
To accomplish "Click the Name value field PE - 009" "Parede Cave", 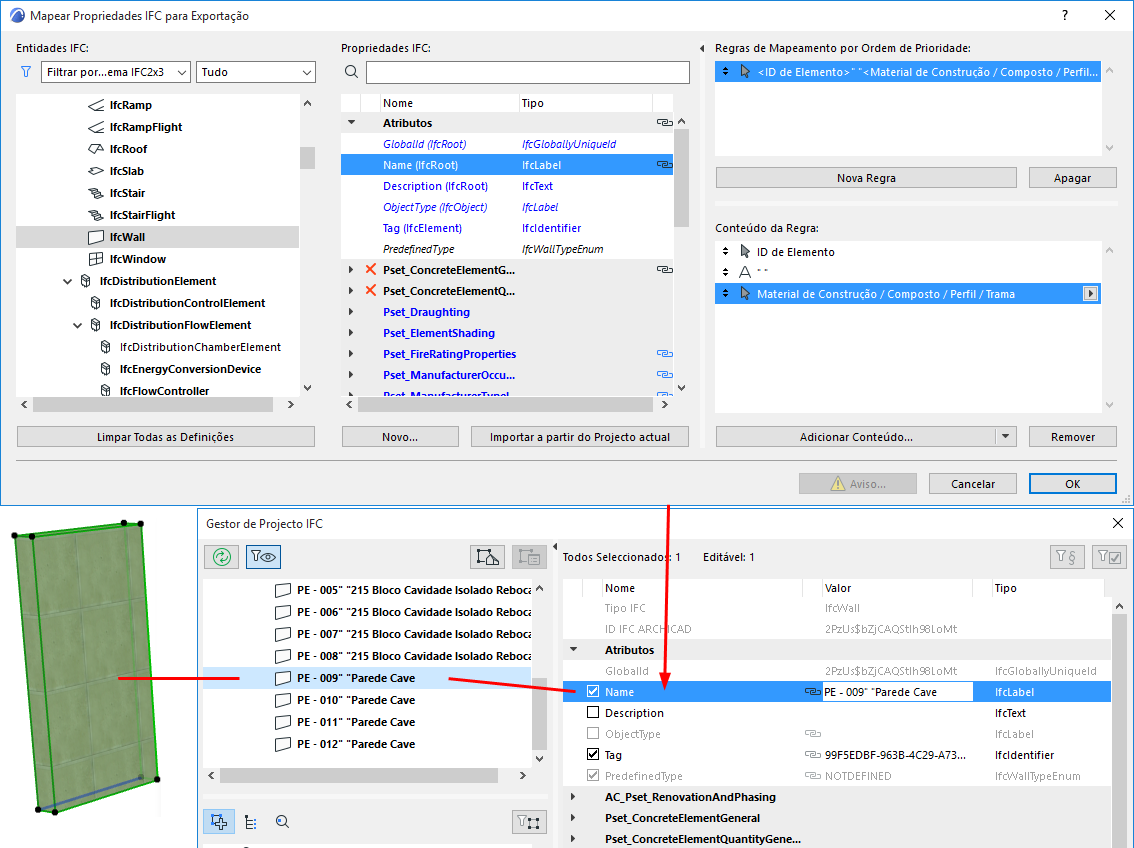I will [x=898, y=692].
